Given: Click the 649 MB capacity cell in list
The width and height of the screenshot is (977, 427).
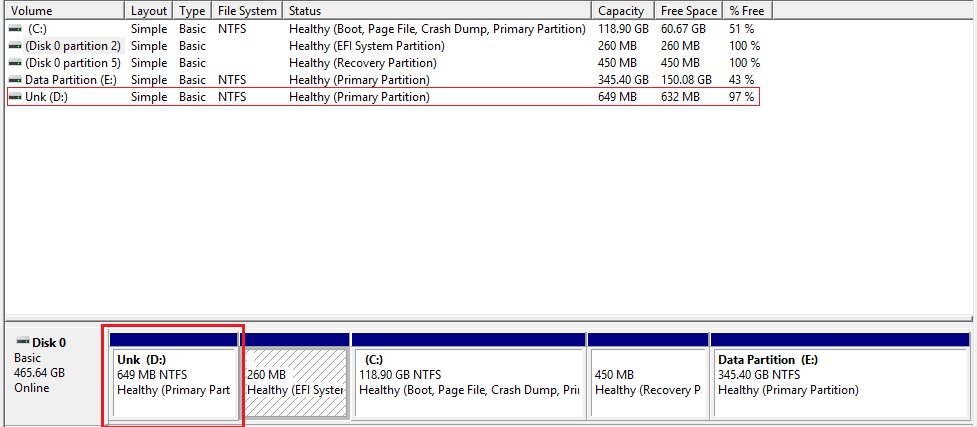Looking at the screenshot, I should 617,97.
